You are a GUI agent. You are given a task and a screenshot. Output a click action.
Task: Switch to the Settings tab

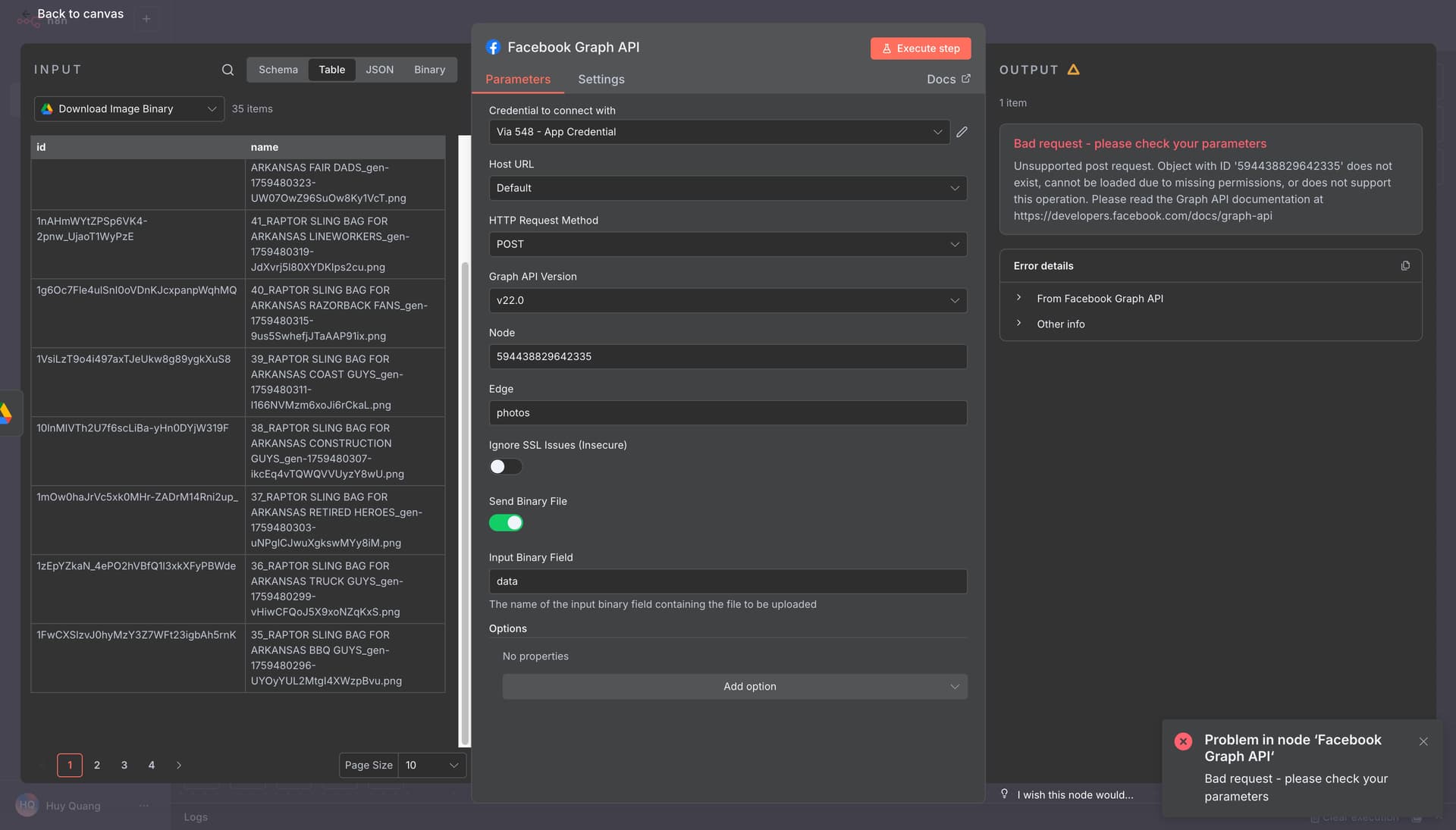pos(601,80)
